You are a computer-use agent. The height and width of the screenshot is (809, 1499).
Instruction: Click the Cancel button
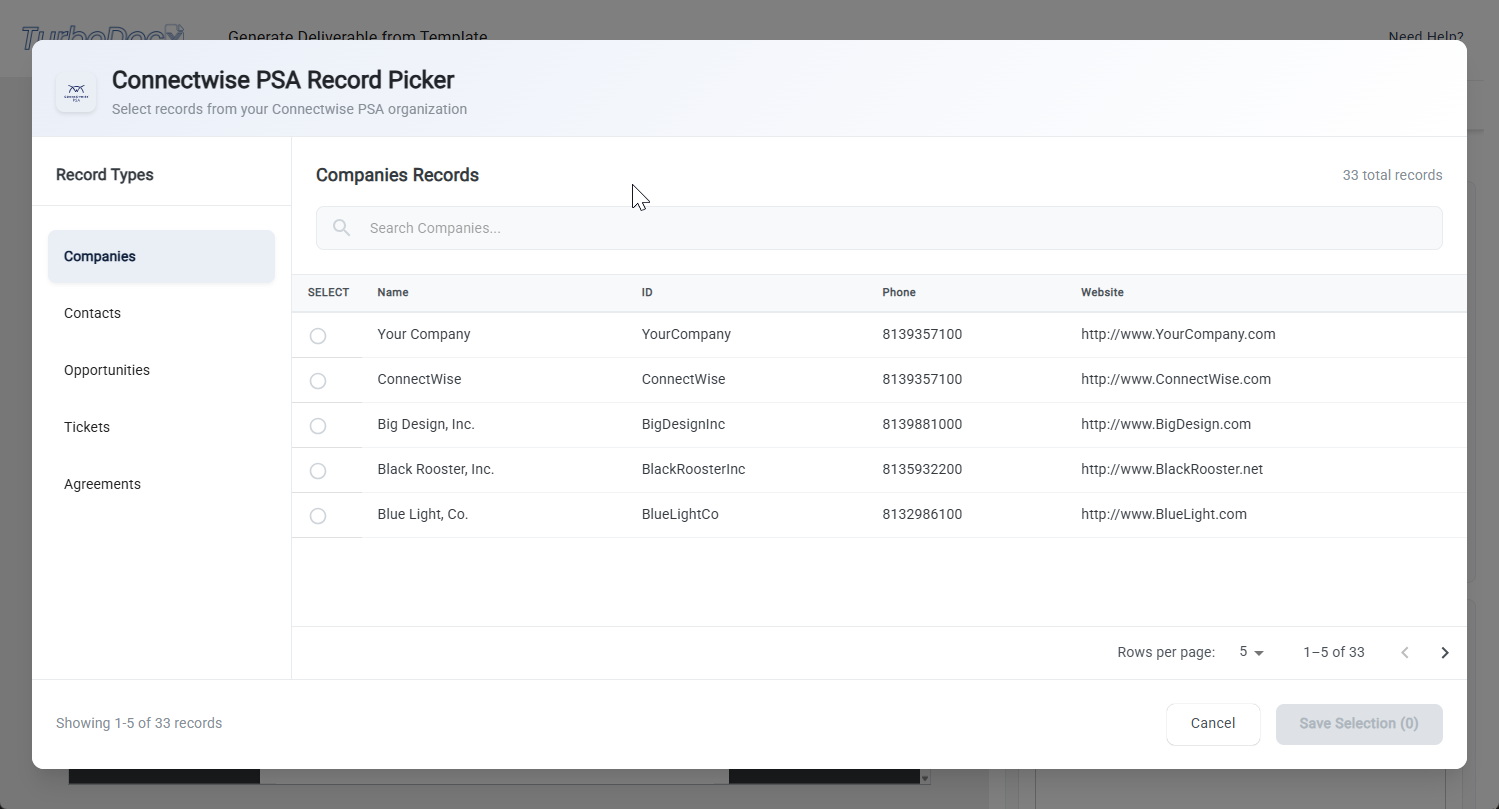[x=1213, y=724]
